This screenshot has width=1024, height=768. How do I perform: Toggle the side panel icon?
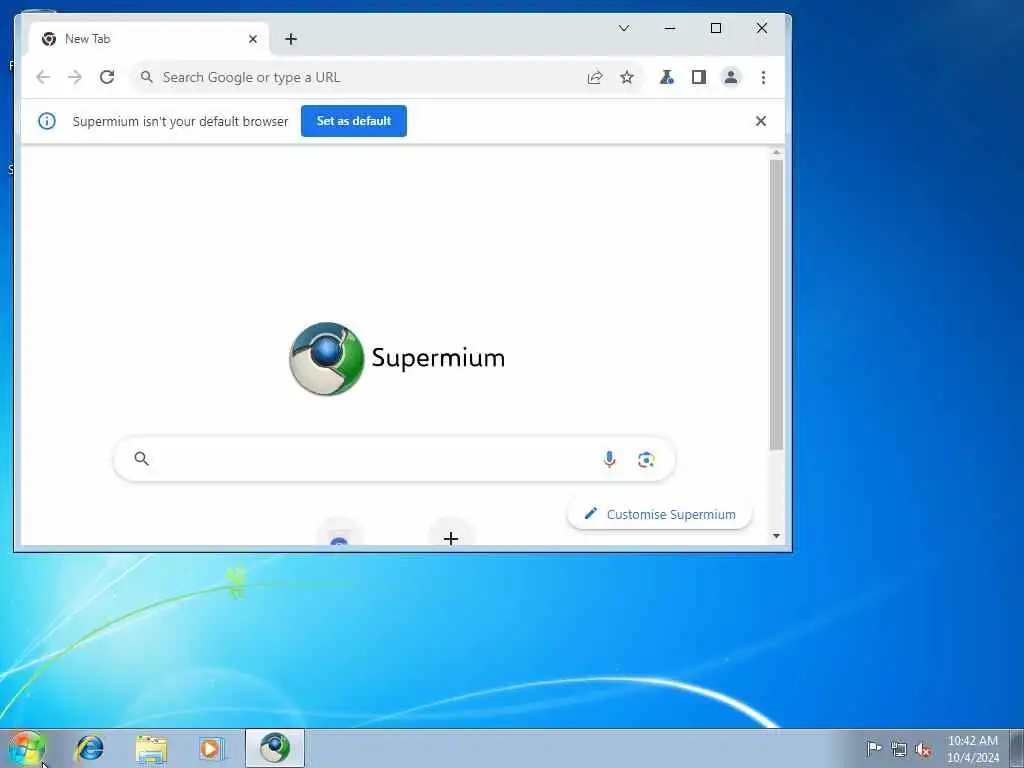pyautogui.click(x=699, y=78)
